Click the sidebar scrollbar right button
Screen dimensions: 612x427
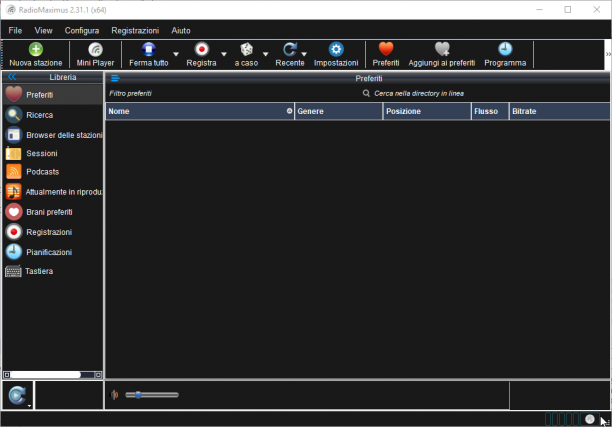(x=98, y=375)
